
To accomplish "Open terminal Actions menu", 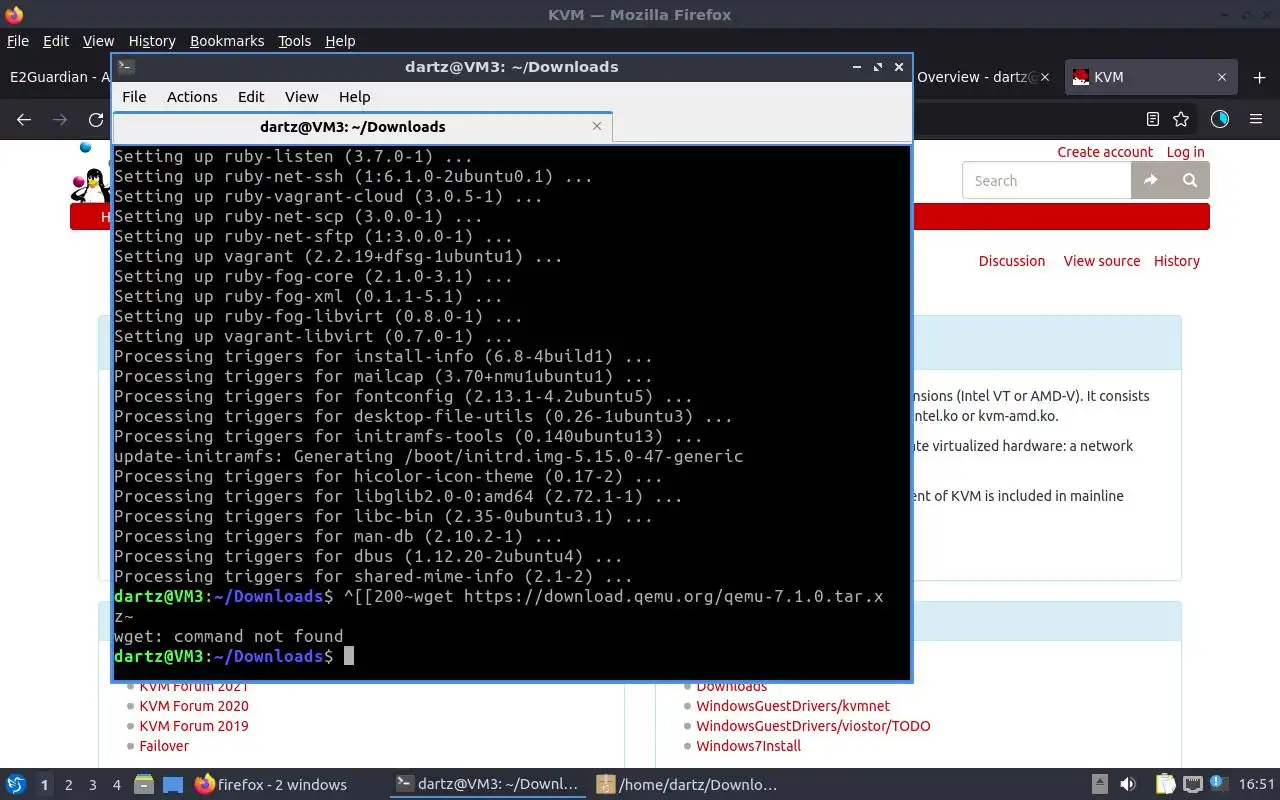I will tap(192, 97).
